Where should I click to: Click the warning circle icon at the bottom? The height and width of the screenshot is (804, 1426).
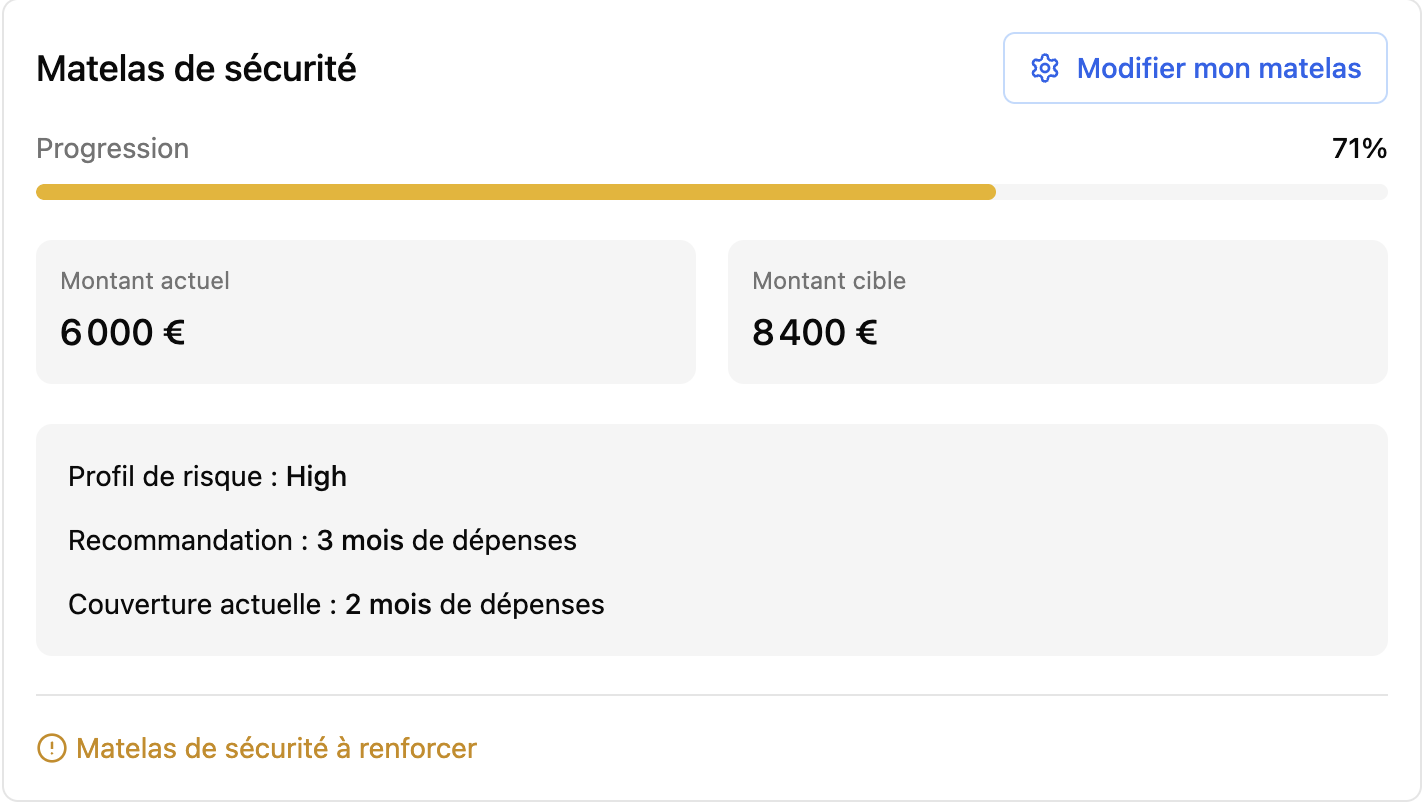[51, 748]
